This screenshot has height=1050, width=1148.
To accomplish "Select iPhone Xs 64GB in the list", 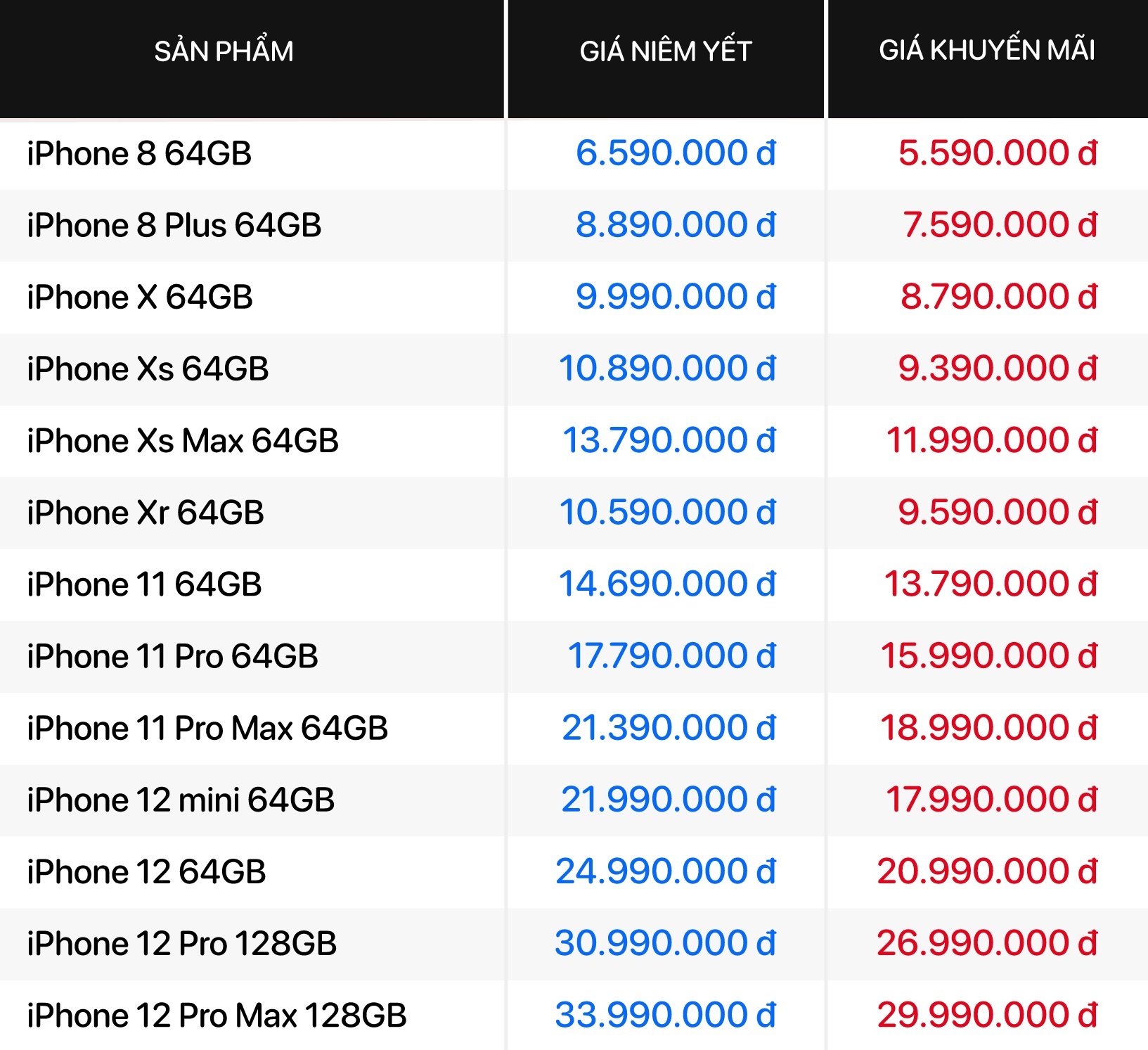I will pyautogui.click(x=148, y=369).
